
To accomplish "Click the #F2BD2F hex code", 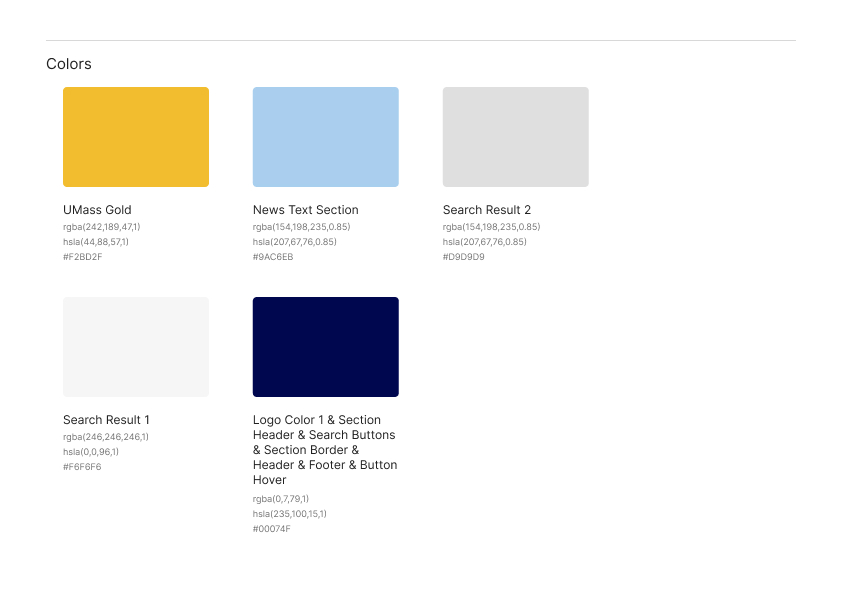I will point(83,257).
